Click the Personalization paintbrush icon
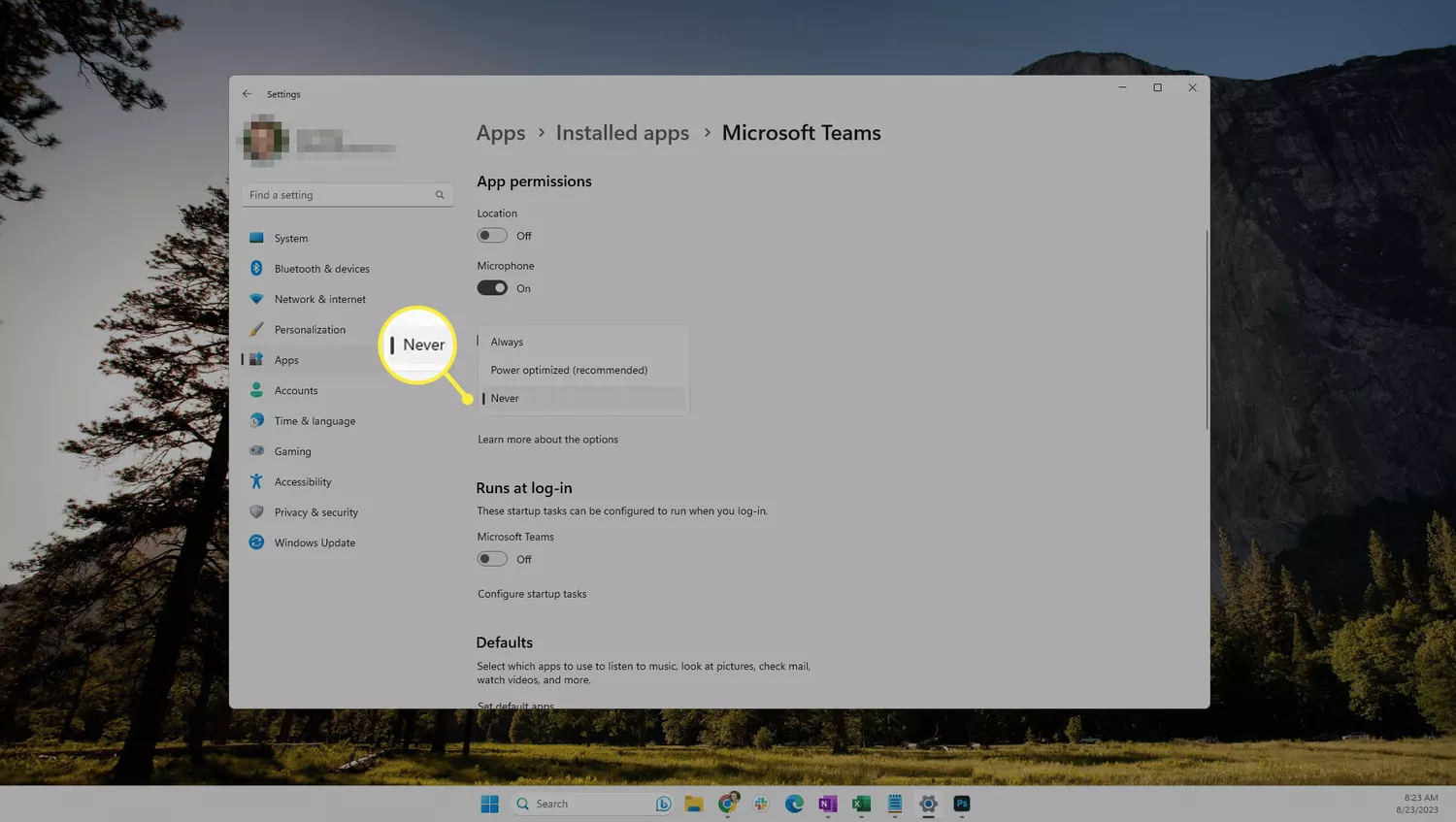Viewport: 1456px width, 822px height. pyautogui.click(x=256, y=329)
